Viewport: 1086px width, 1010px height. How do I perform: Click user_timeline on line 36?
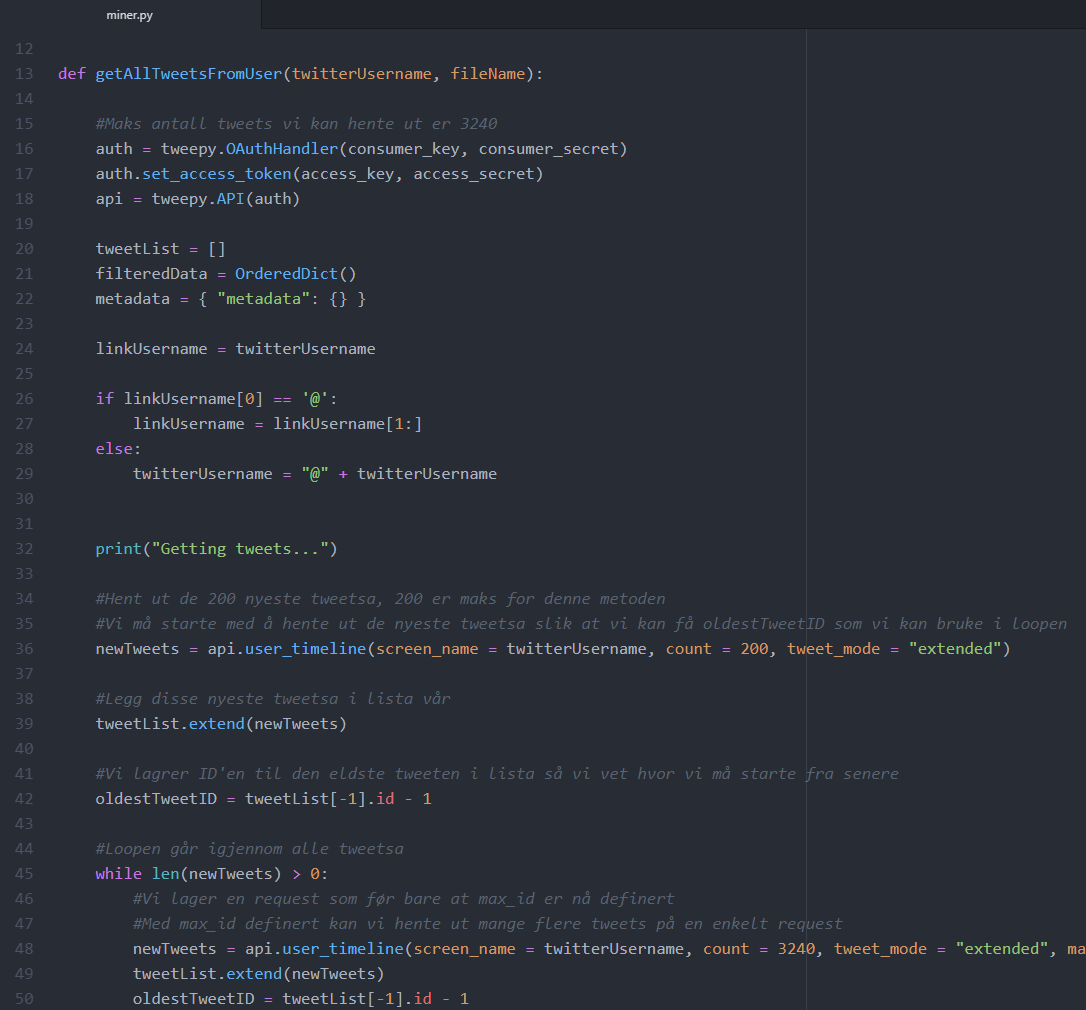[310, 649]
